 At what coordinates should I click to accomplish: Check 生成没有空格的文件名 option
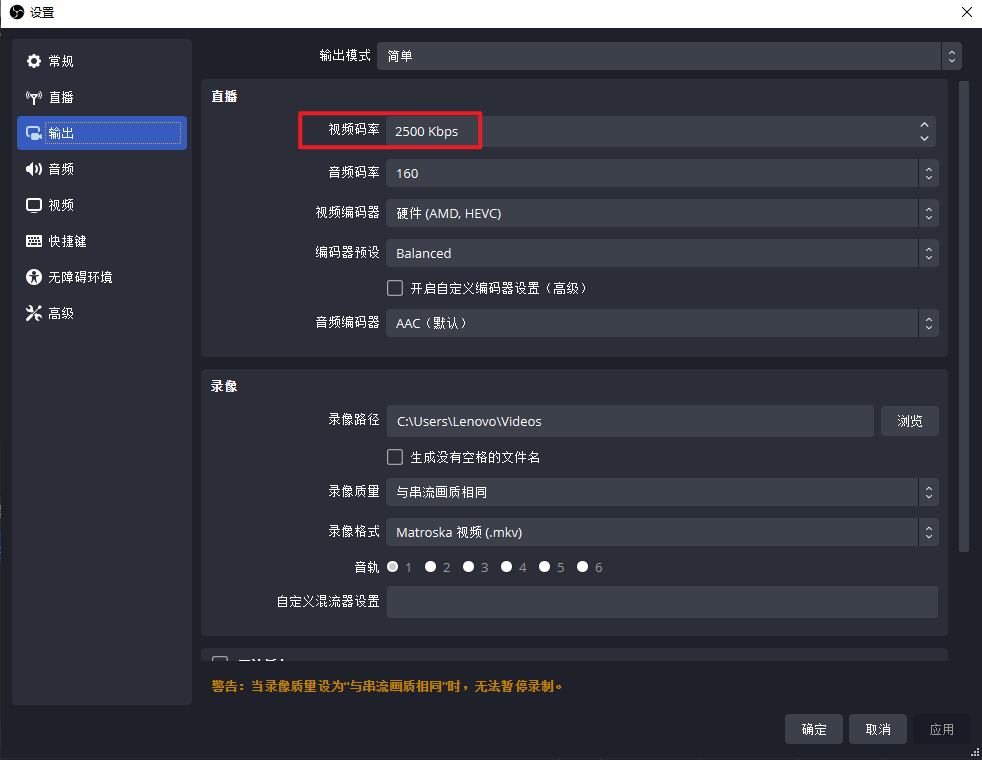click(395, 457)
